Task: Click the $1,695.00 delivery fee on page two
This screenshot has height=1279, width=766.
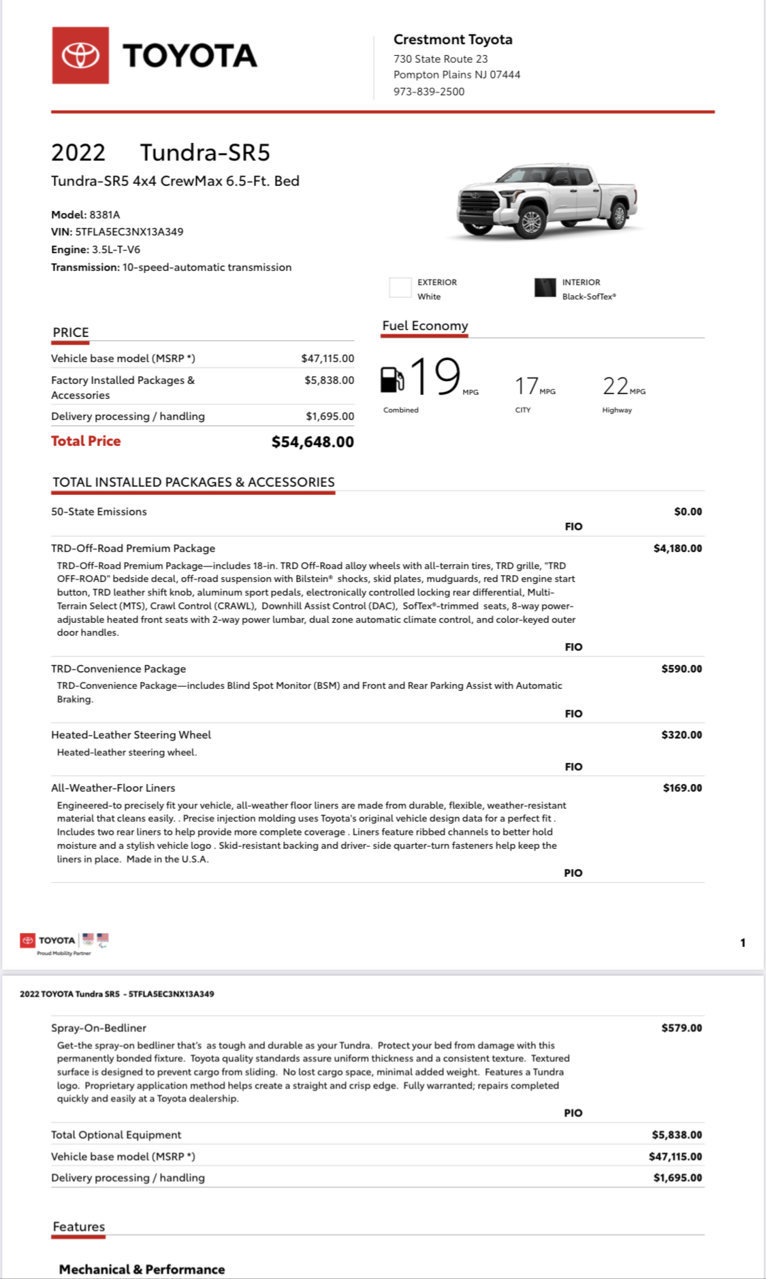Action: [x=678, y=1178]
